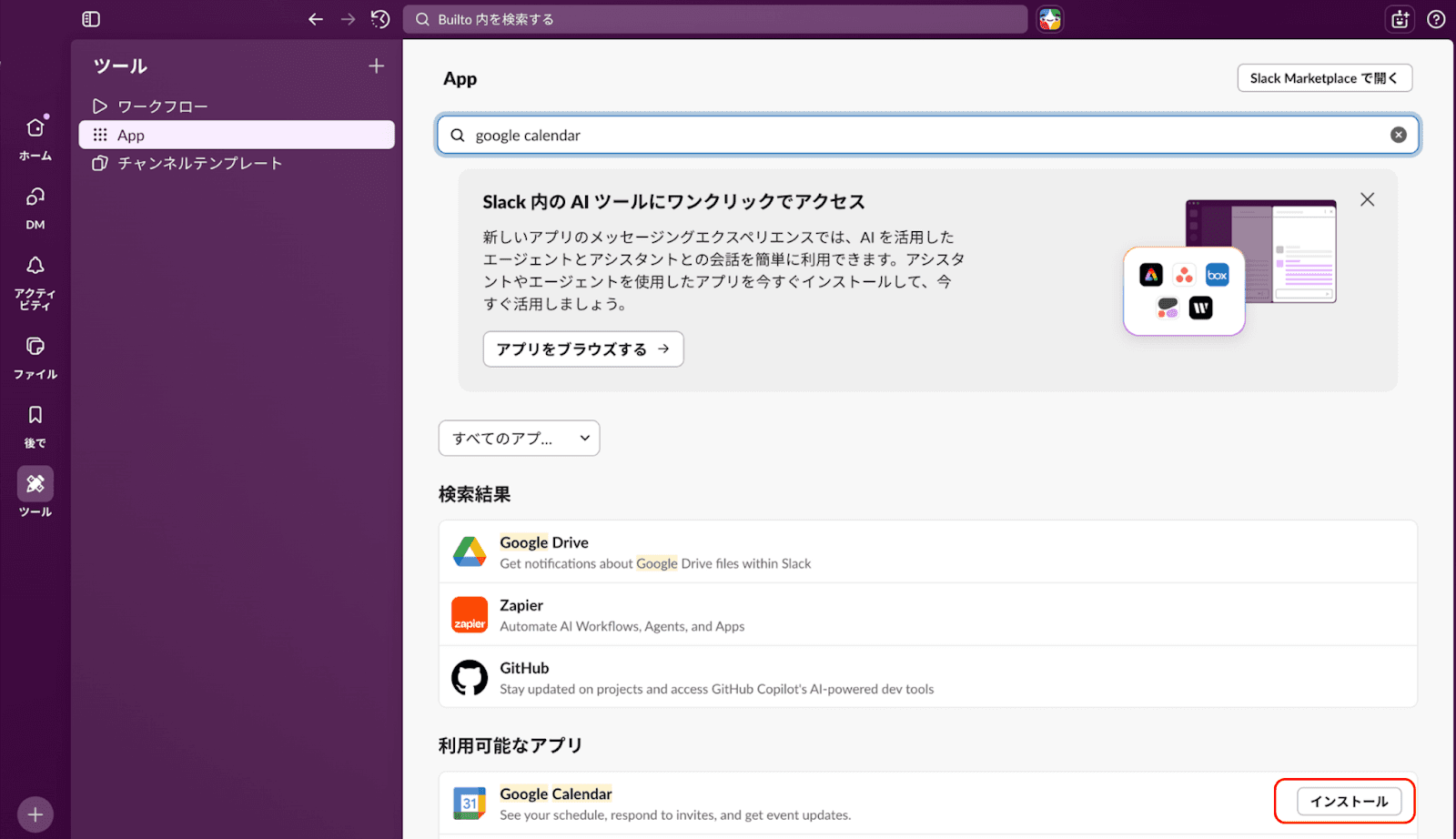This screenshot has width=1456, height=839.
Task: Open チャンネルテンプレート in the tools list
Action: tap(237, 163)
